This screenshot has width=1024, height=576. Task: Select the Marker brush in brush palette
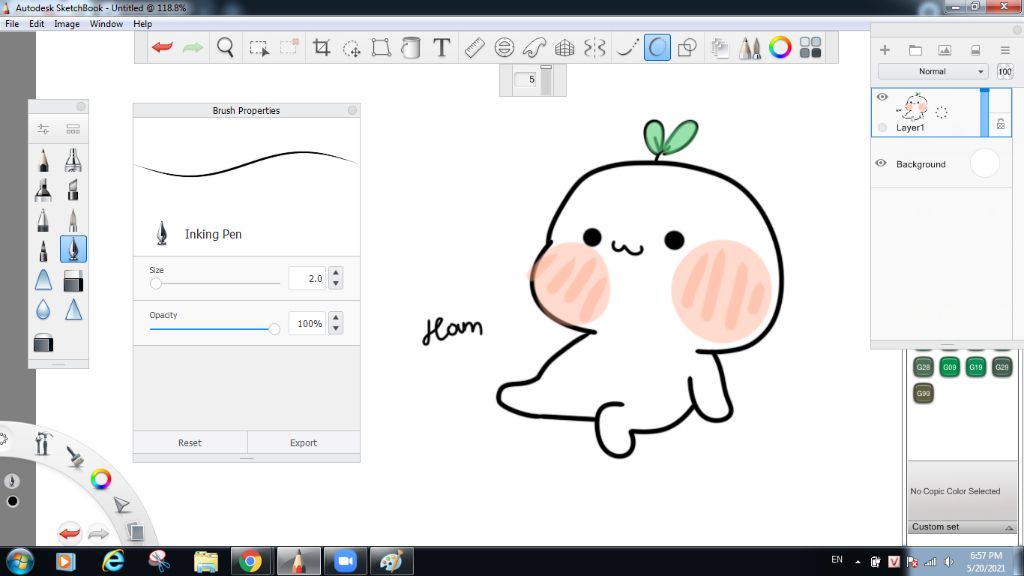click(44, 190)
